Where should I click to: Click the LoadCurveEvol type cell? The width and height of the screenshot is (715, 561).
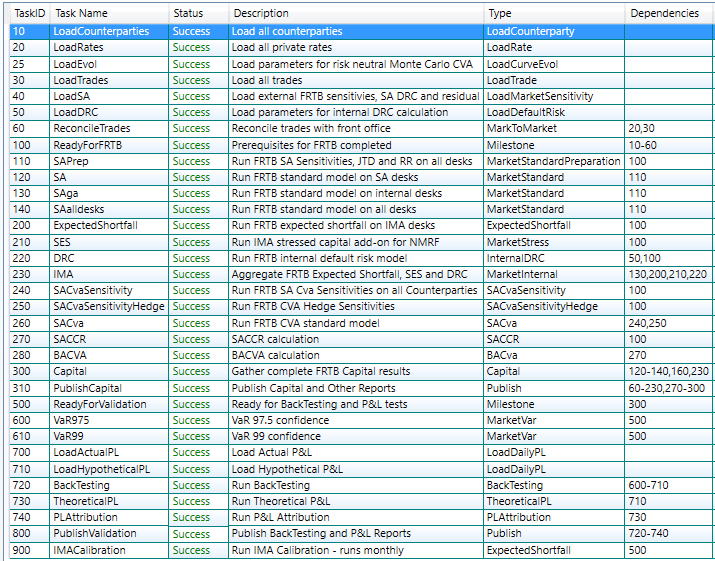click(554, 64)
